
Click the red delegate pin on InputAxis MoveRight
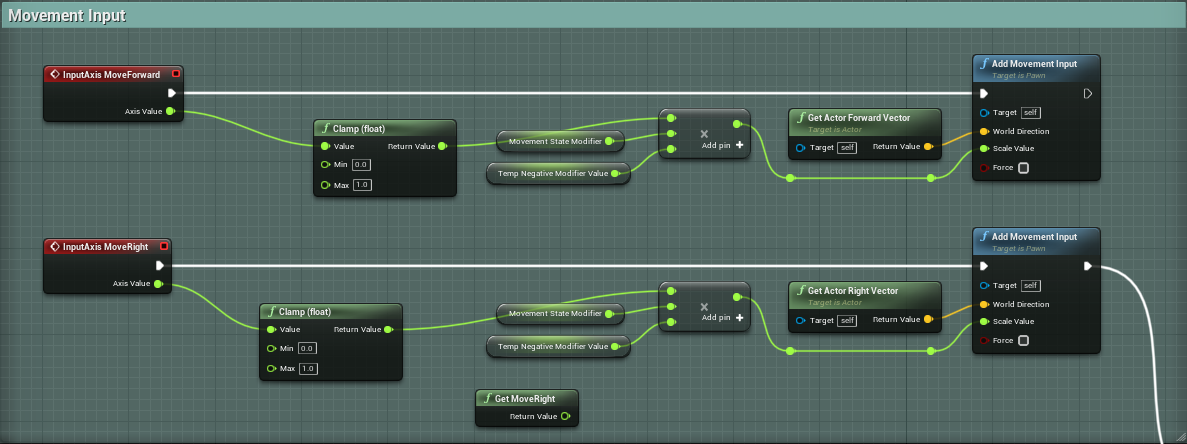click(164, 247)
